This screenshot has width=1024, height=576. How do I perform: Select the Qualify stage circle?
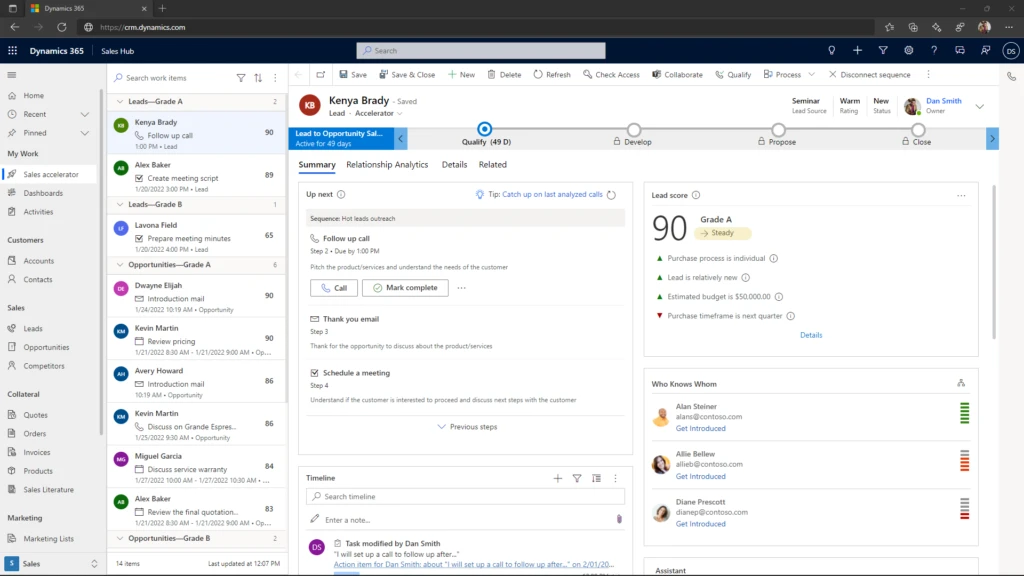pos(485,129)
